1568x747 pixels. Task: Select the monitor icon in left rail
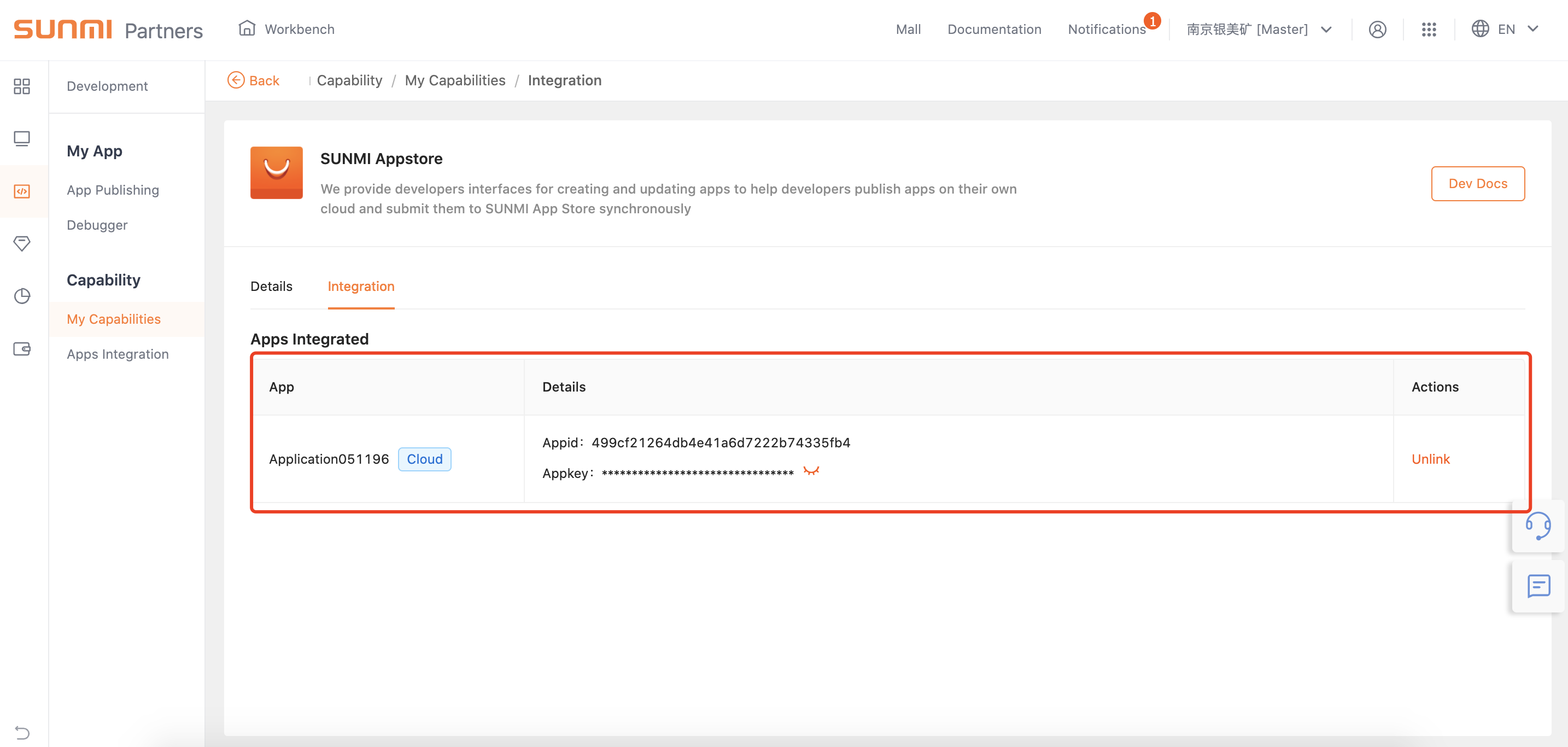pyautogui.click(x=22, y=139)
